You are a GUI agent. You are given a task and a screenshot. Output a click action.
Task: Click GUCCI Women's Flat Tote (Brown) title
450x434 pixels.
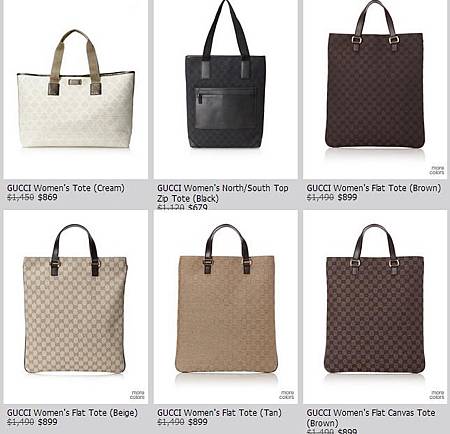(x=374, y=188)
